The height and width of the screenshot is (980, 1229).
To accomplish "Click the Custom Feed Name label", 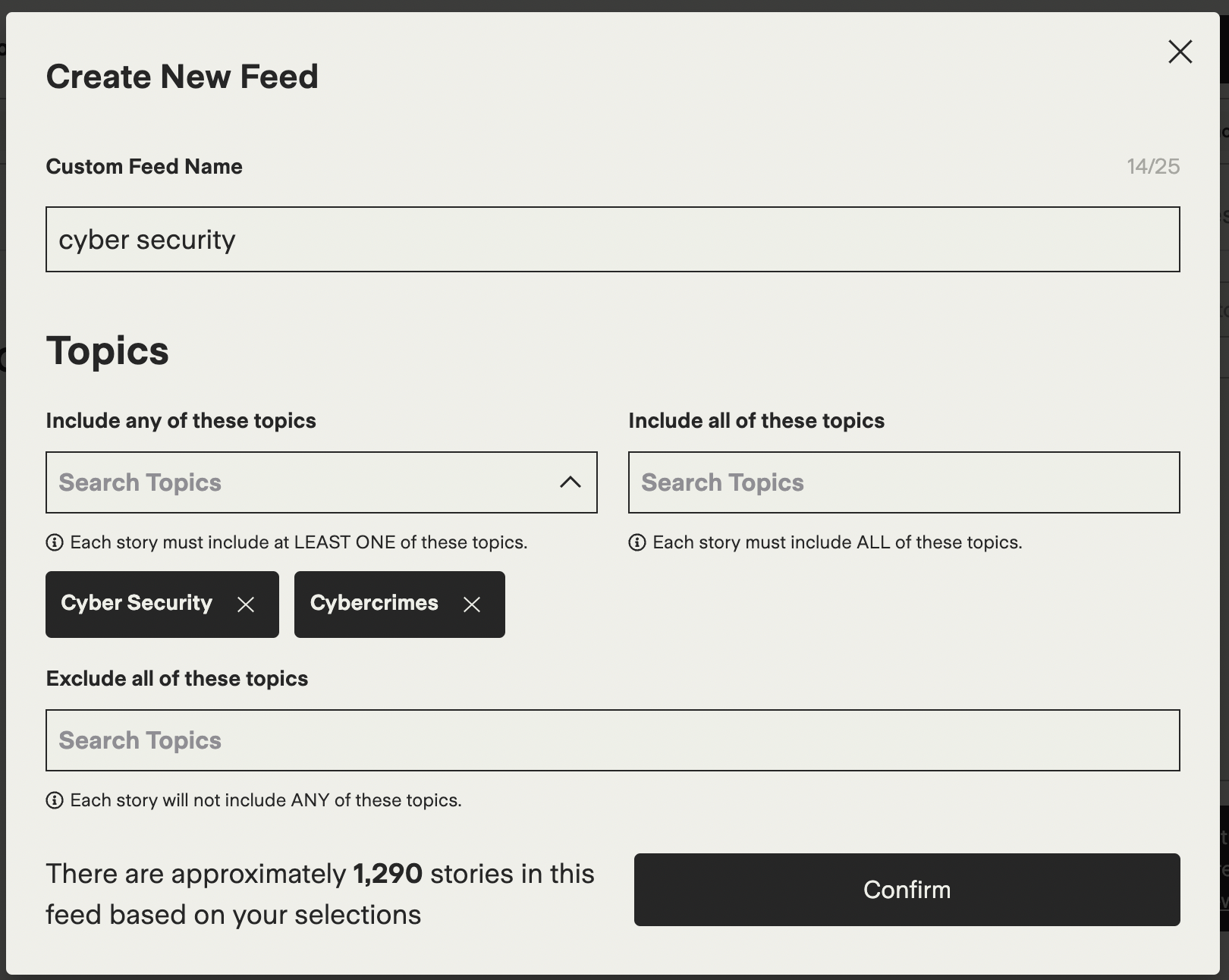I will [144, 166].
